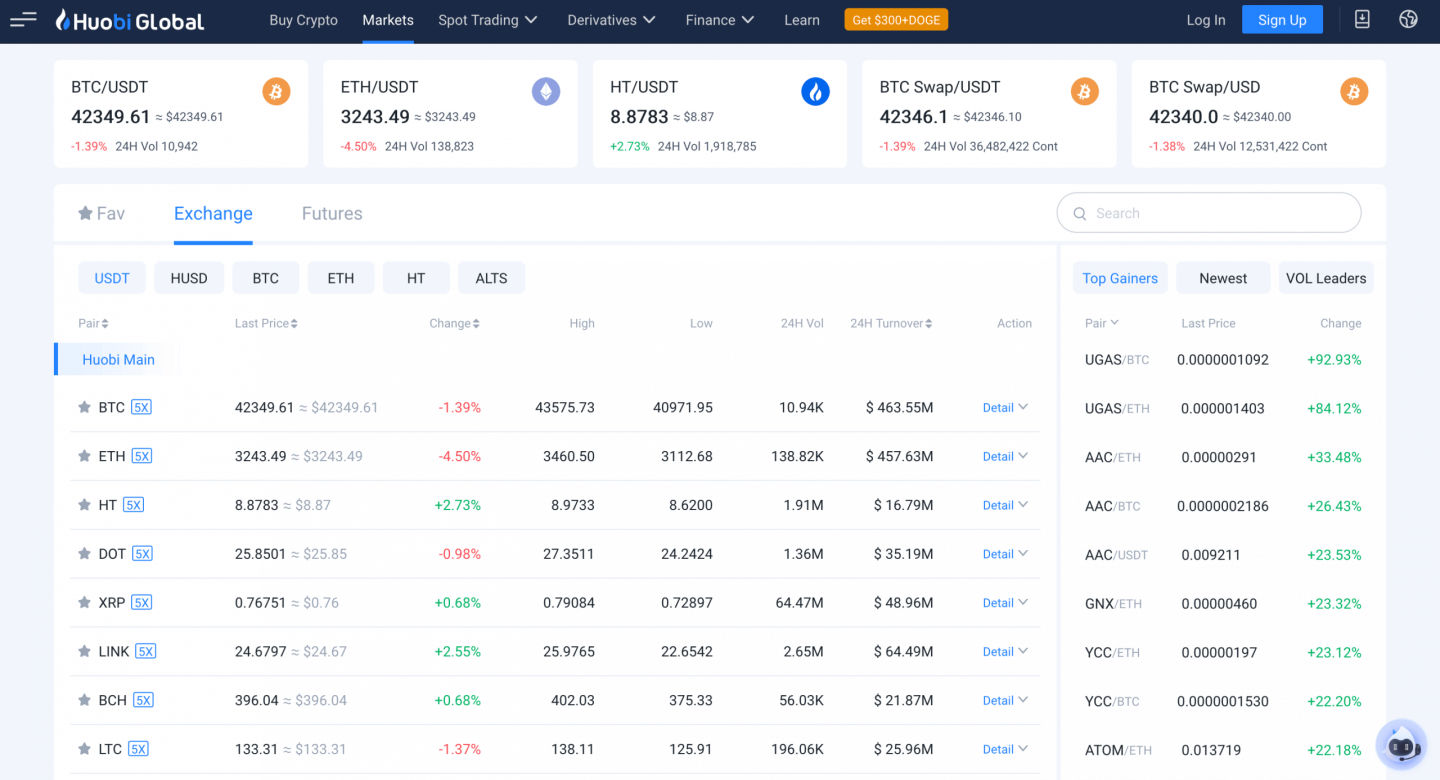This screenshot has height=780, width=1440.
Task: Open the chat support robot icon
Action: [x=1401, y=745]
